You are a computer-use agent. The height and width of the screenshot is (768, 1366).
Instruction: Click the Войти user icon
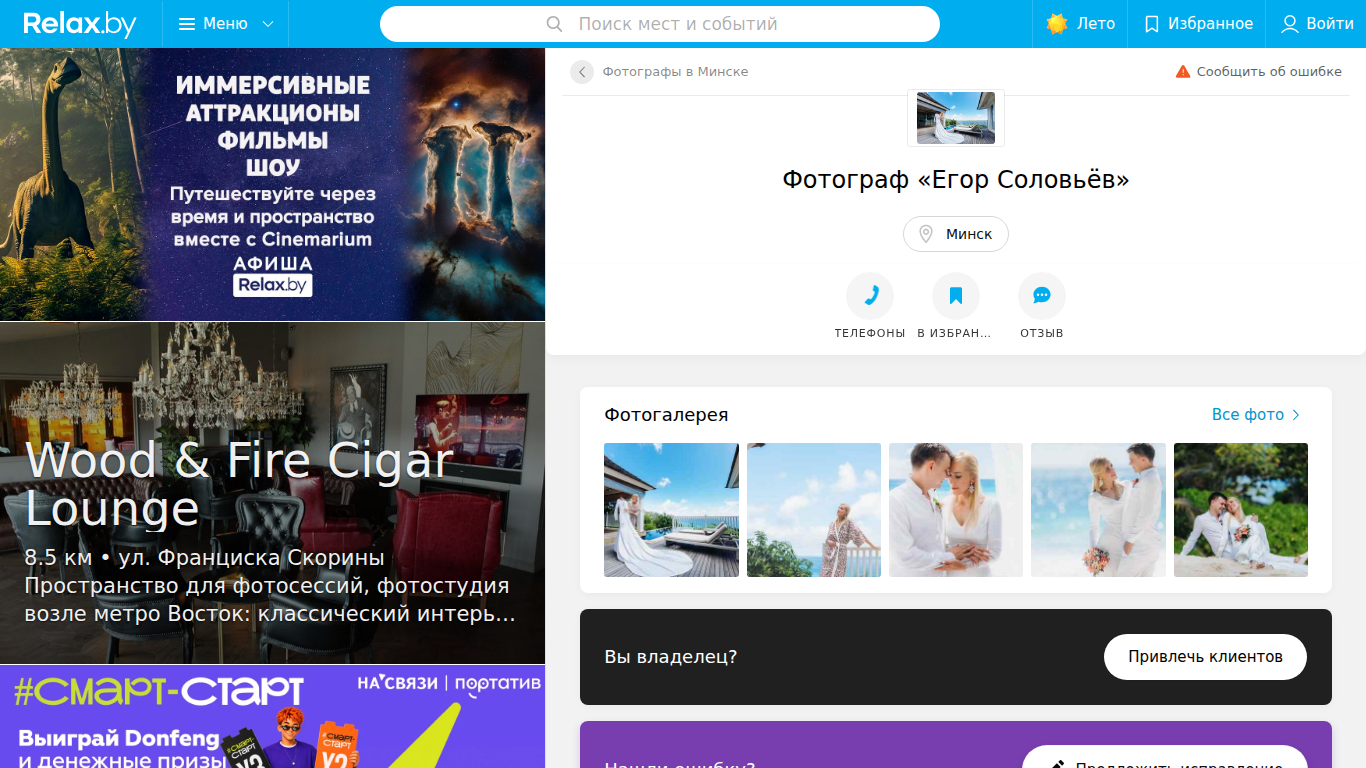point(1290,24)
